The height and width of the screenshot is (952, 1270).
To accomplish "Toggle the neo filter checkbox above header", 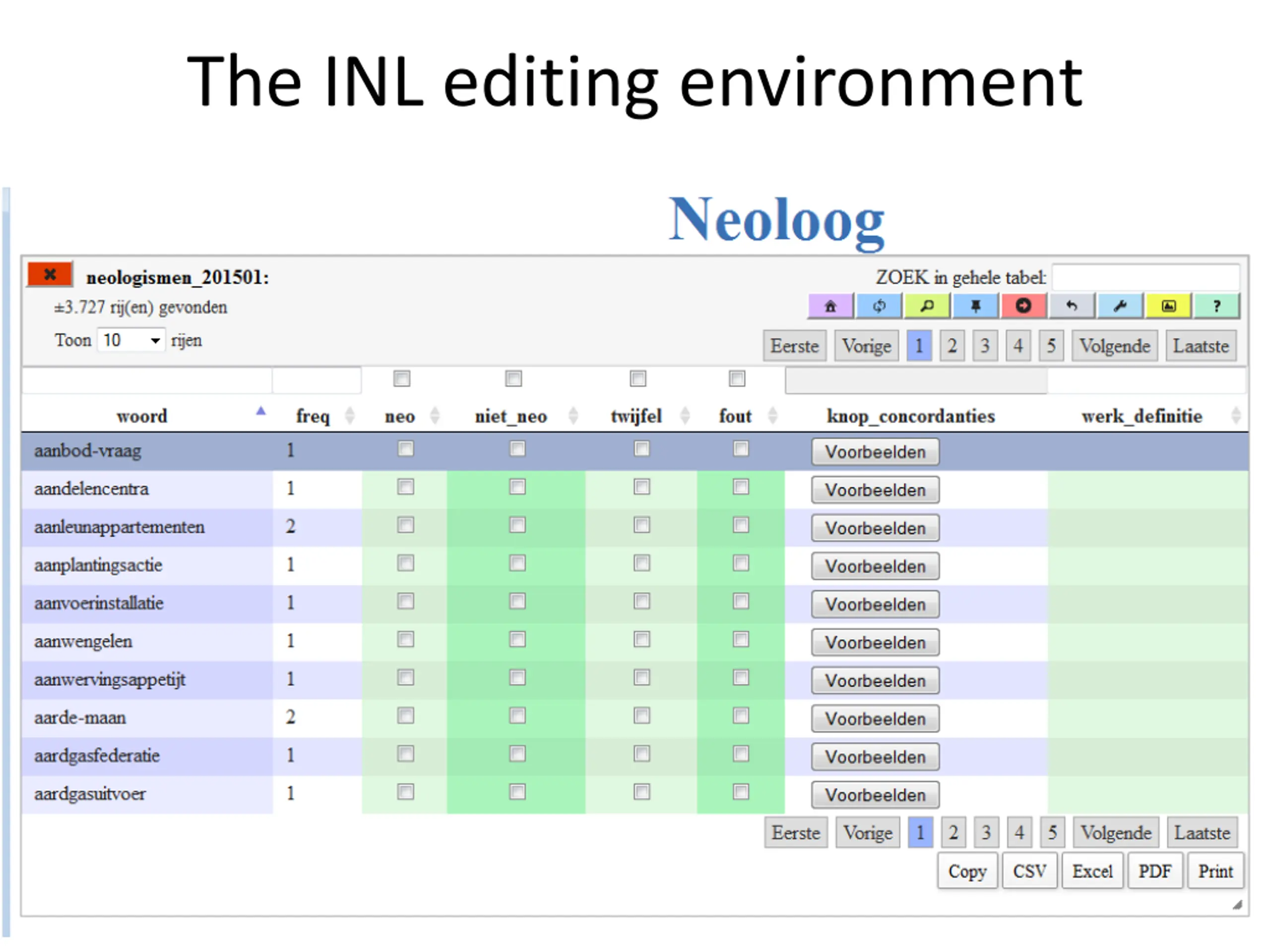I will pyautogui.click(x=402, y=379).
